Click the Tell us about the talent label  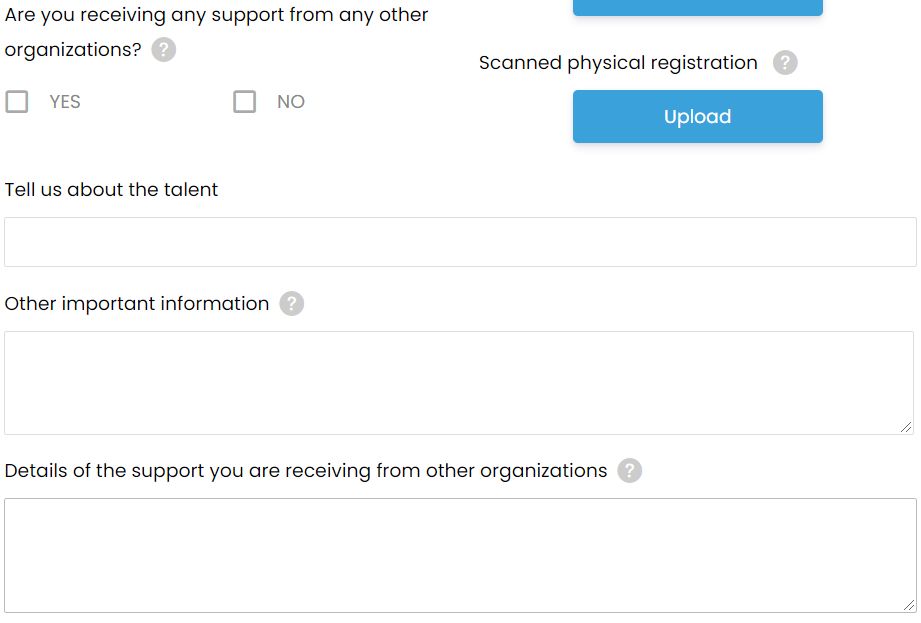pyautogui.click(x=111, y=190)
